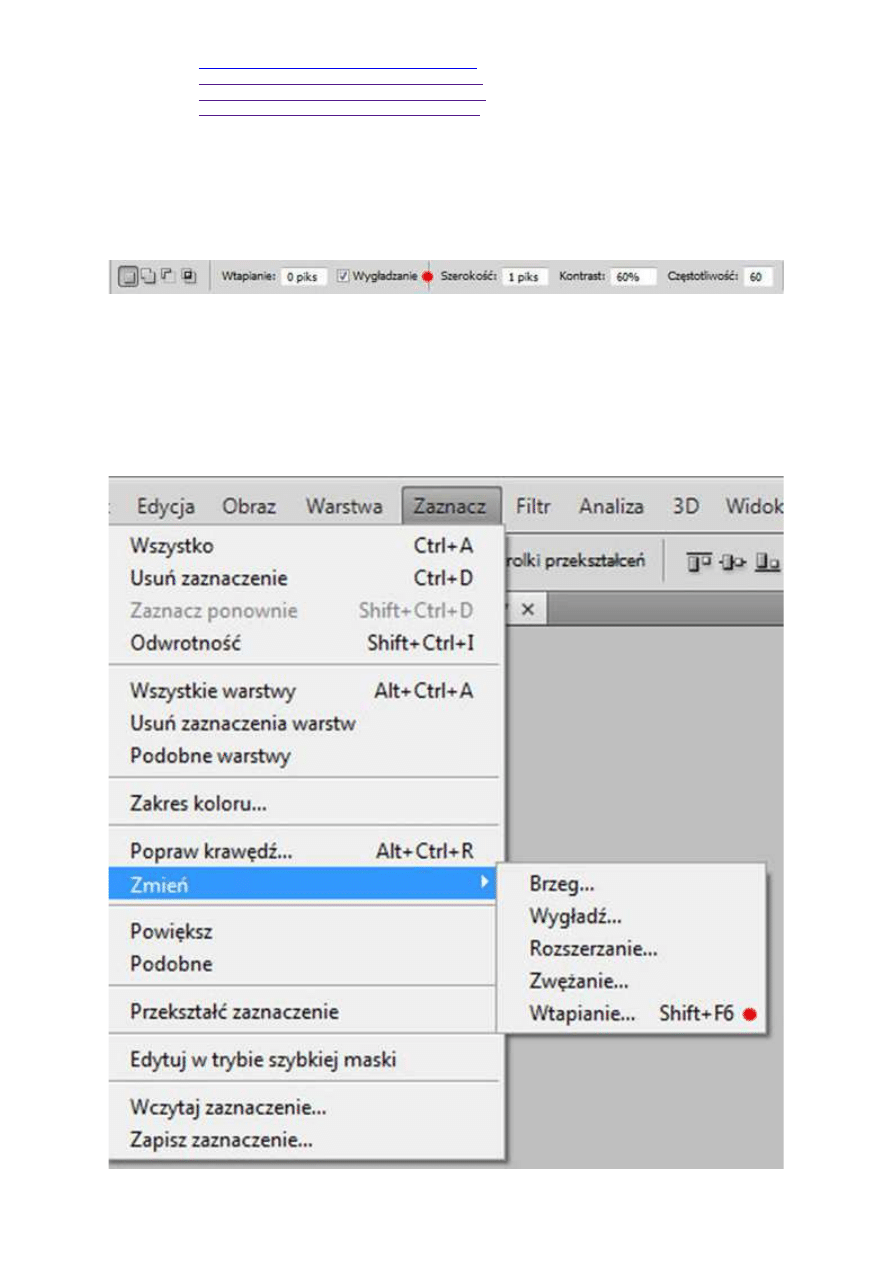Click the Align bottom edges icon
Viewport: 893px width, 1263px height.
click(767, 562)
